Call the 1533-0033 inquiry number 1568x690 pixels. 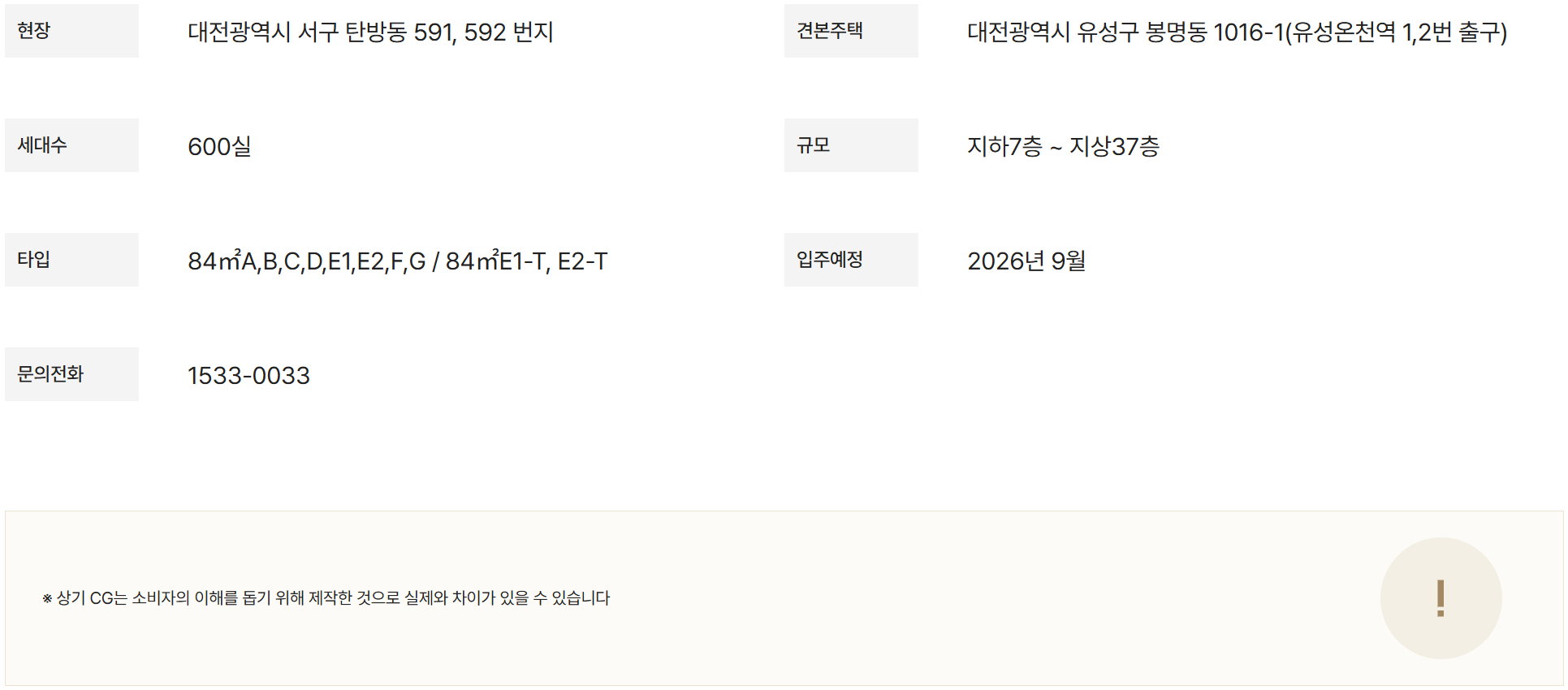(248, 376)
